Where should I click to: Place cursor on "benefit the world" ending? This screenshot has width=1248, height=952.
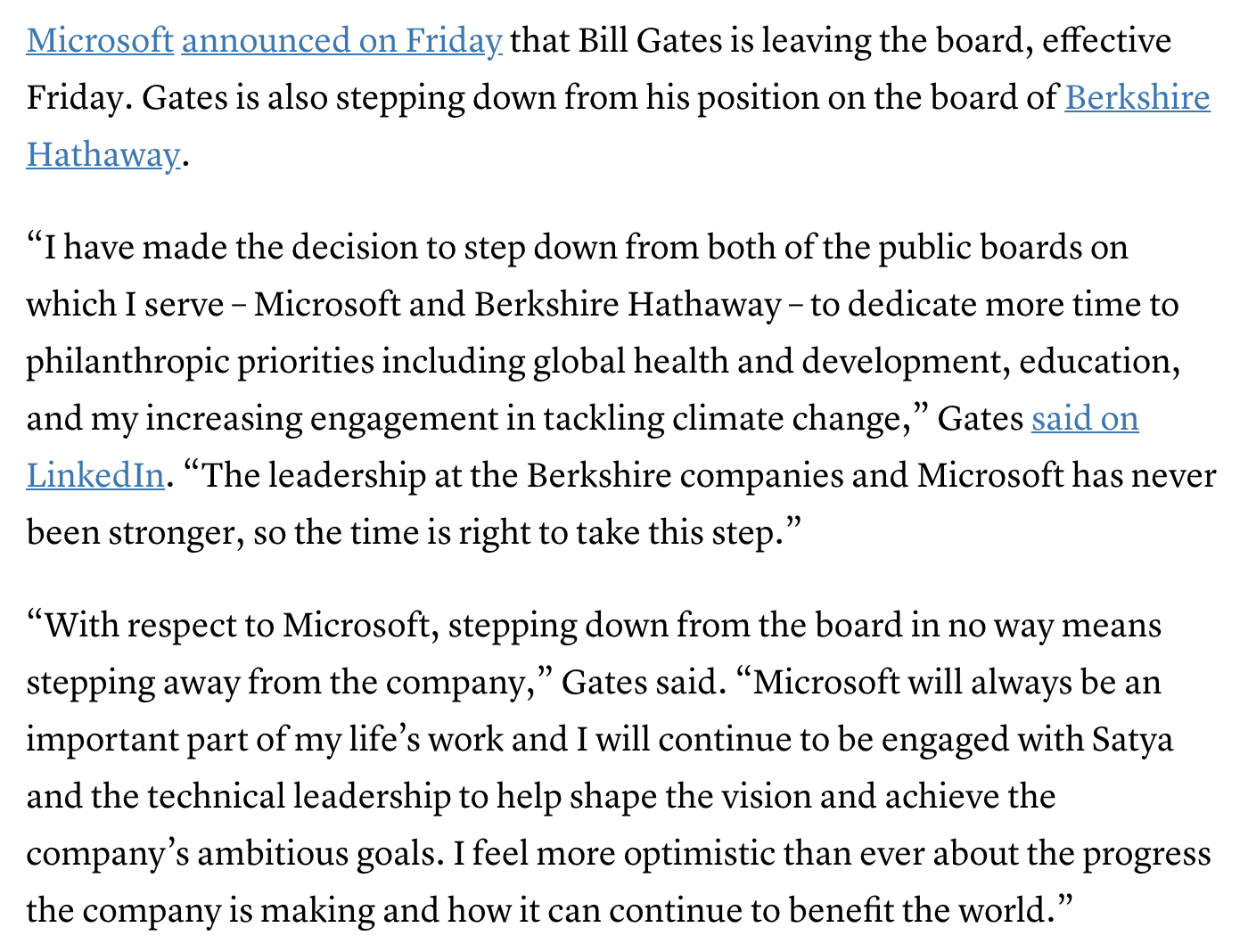coord(917,911)
